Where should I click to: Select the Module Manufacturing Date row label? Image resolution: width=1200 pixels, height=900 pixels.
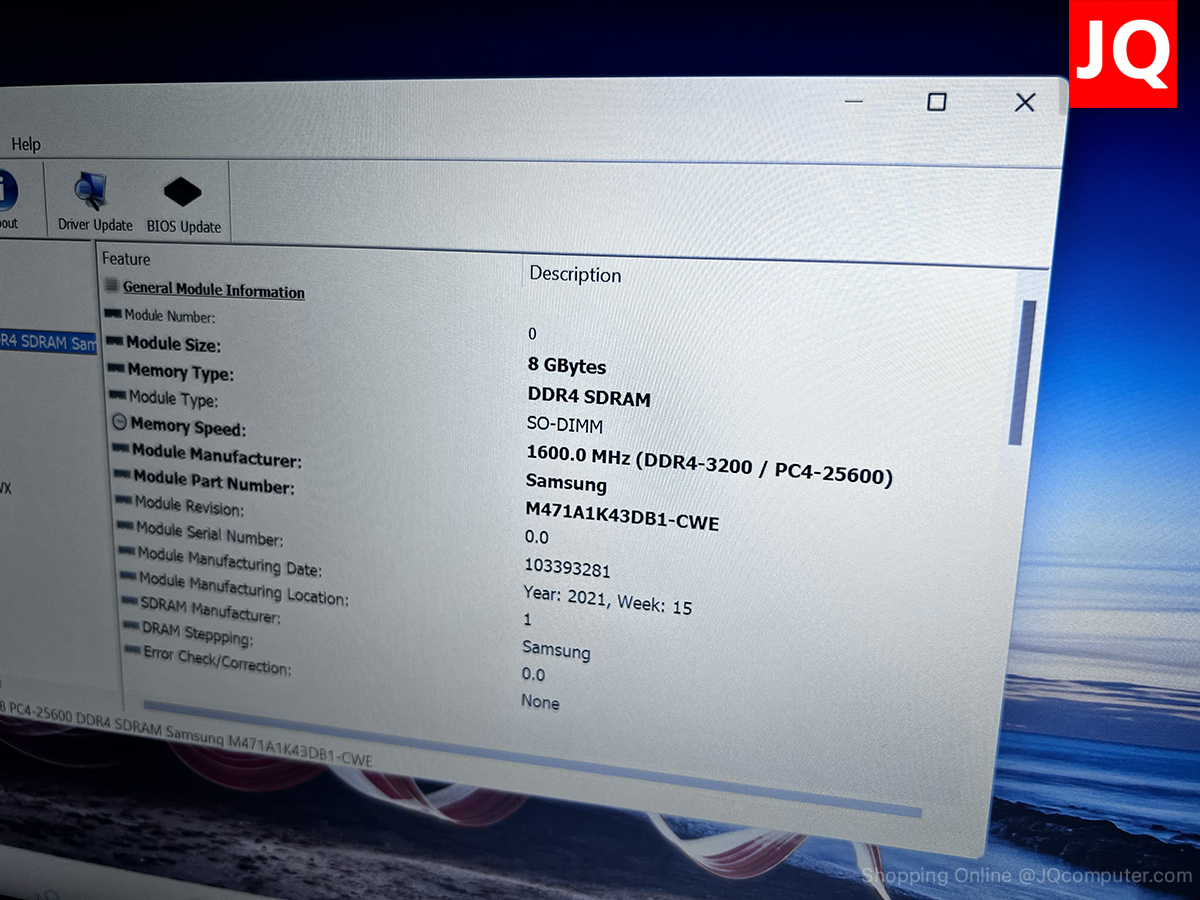(231, 561)
